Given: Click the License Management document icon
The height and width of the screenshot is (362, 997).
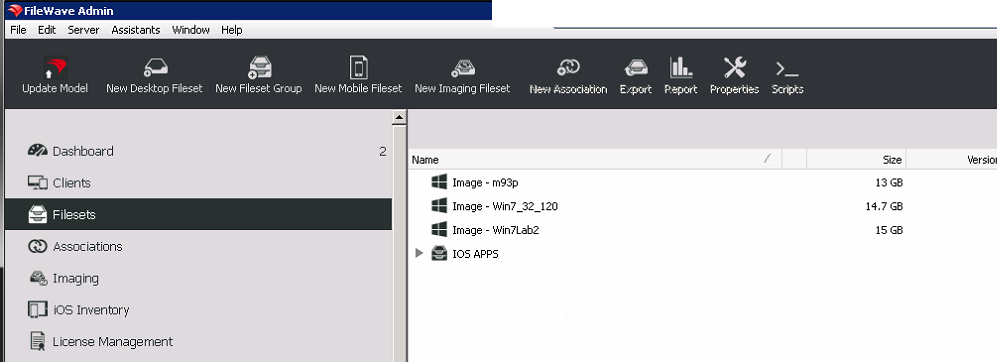Looking at the screenshot, I should click(x=38, y=342).
